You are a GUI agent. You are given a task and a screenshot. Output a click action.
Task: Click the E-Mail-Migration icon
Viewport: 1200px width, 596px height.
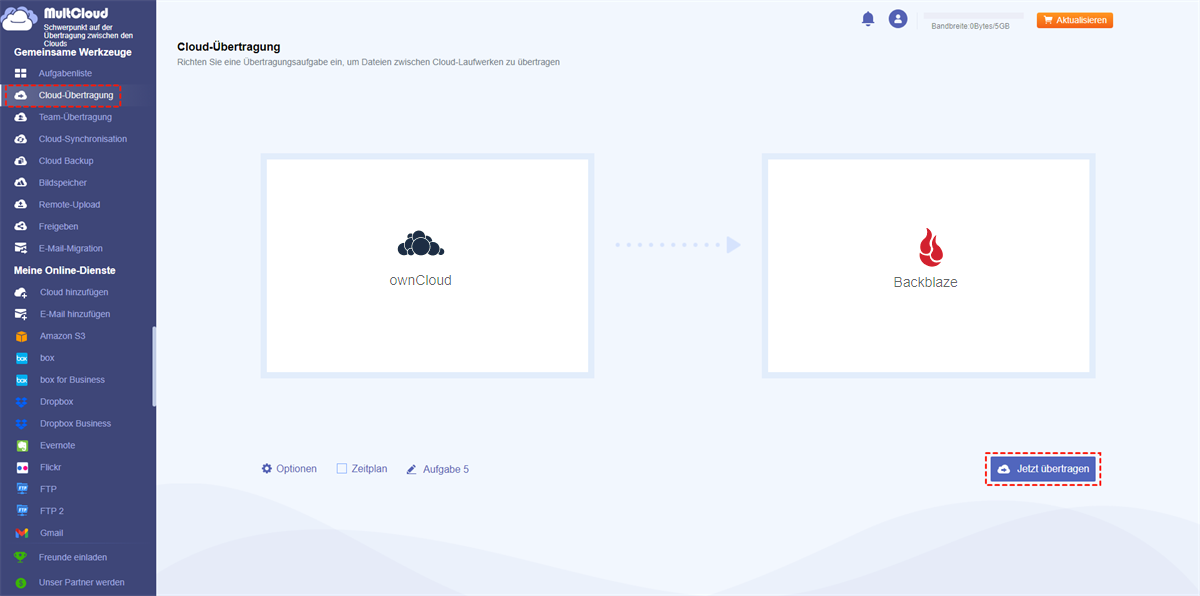(20, 249)
